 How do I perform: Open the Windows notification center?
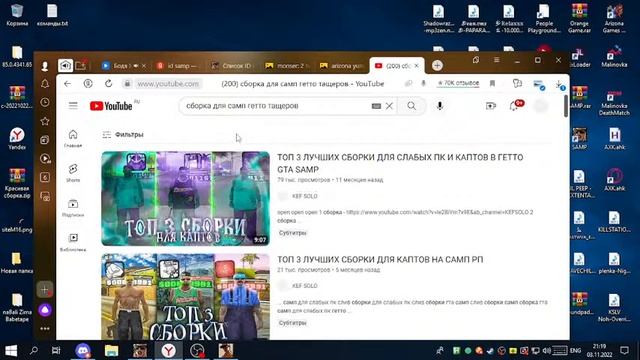tap(624, 351)
